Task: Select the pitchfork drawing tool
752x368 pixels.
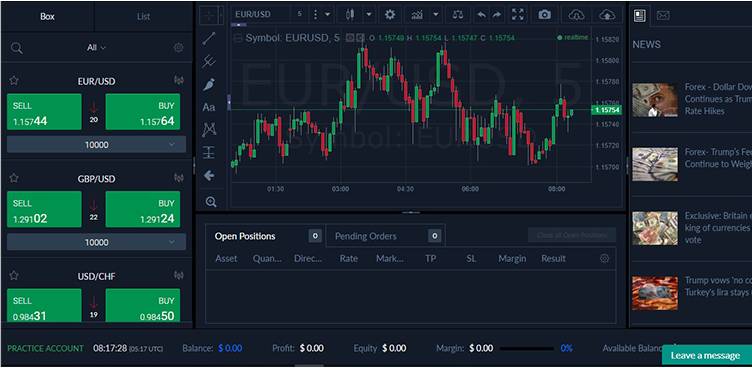Action: 209,61
